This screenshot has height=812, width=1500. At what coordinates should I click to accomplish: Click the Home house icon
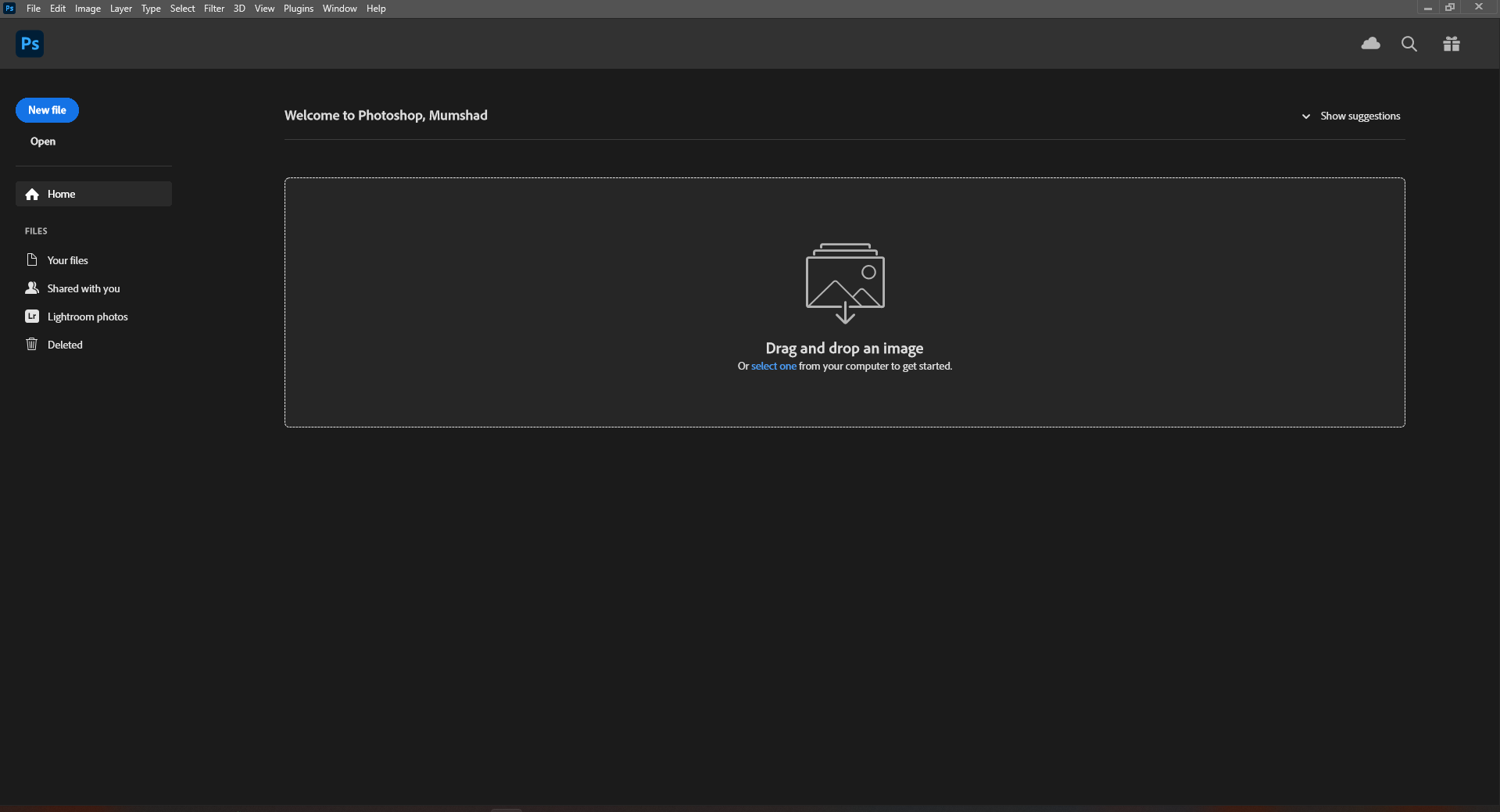pos(32,195)
